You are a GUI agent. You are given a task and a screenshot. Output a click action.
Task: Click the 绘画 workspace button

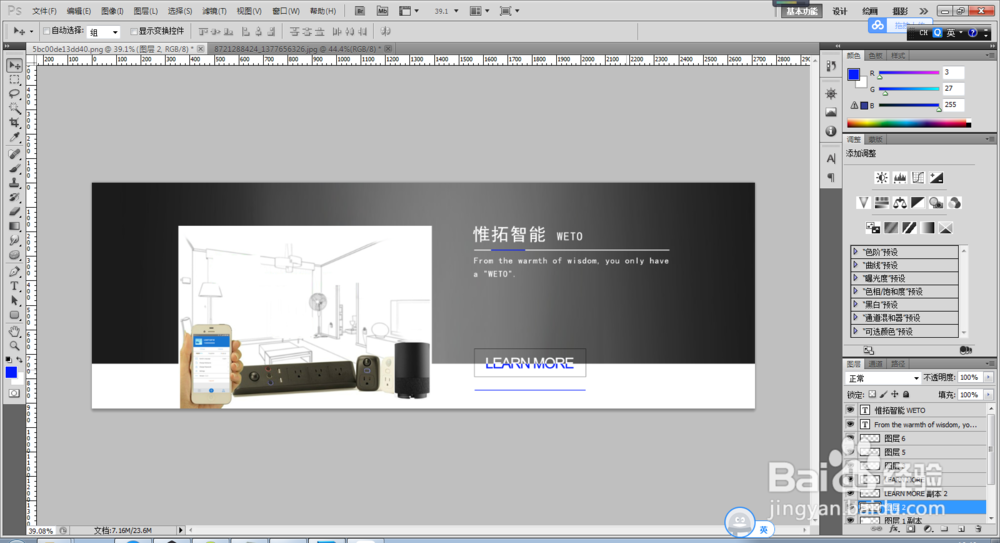click(870, 11)
